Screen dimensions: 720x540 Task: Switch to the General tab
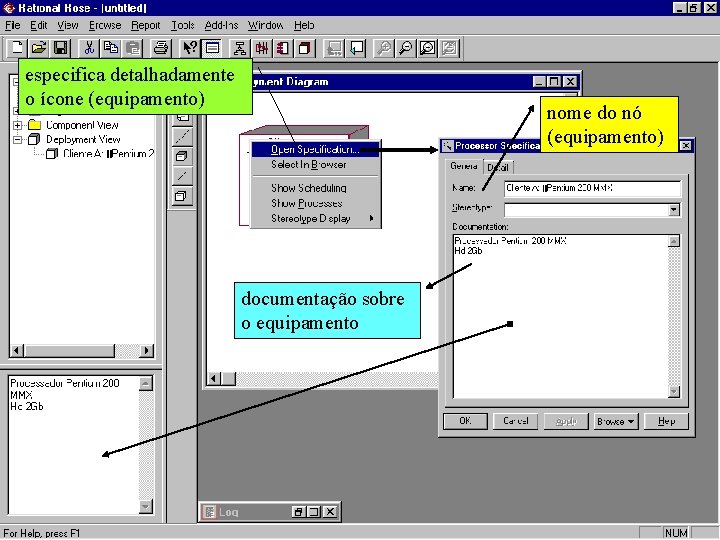pos(464,166)
